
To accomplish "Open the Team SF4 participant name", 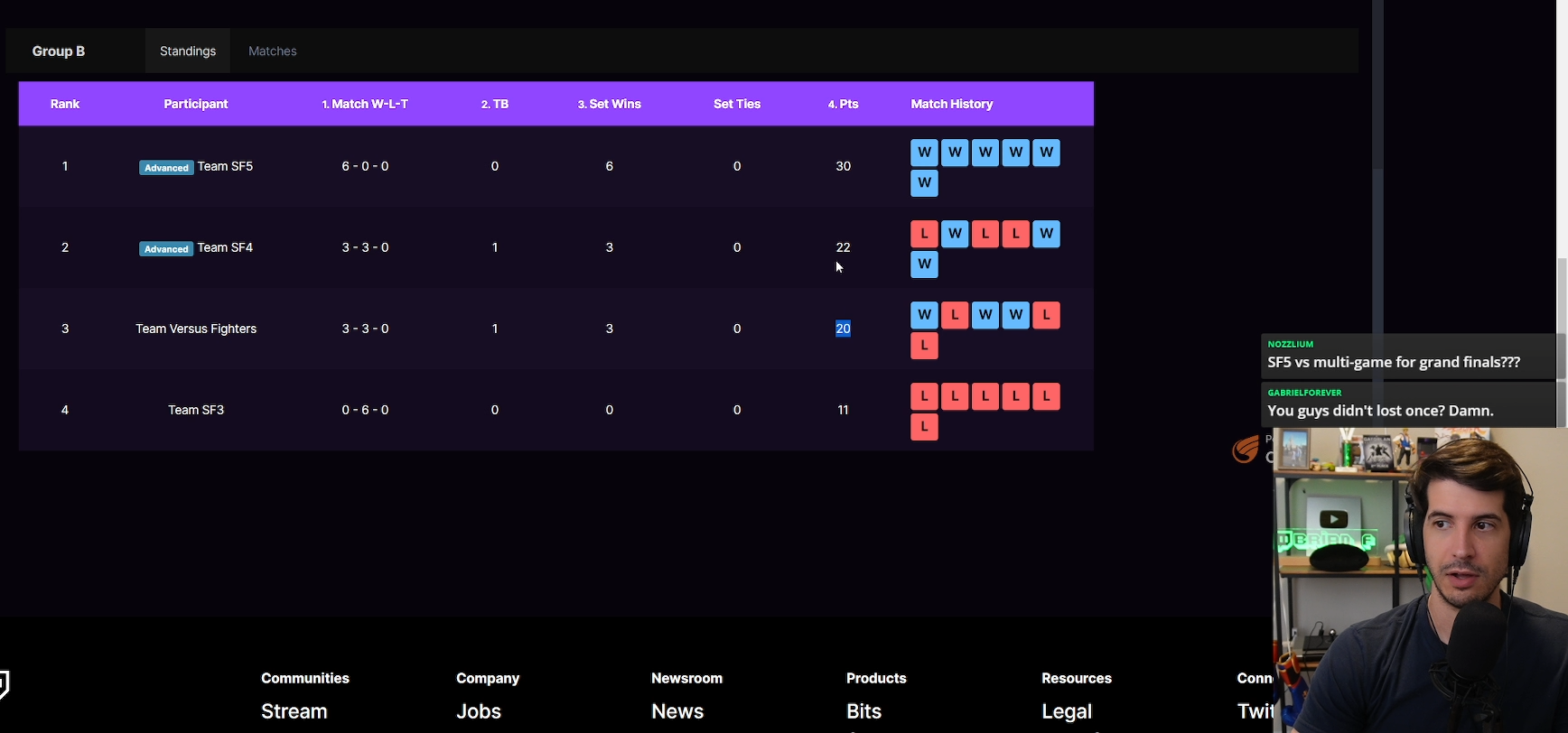I will (225, 247).
